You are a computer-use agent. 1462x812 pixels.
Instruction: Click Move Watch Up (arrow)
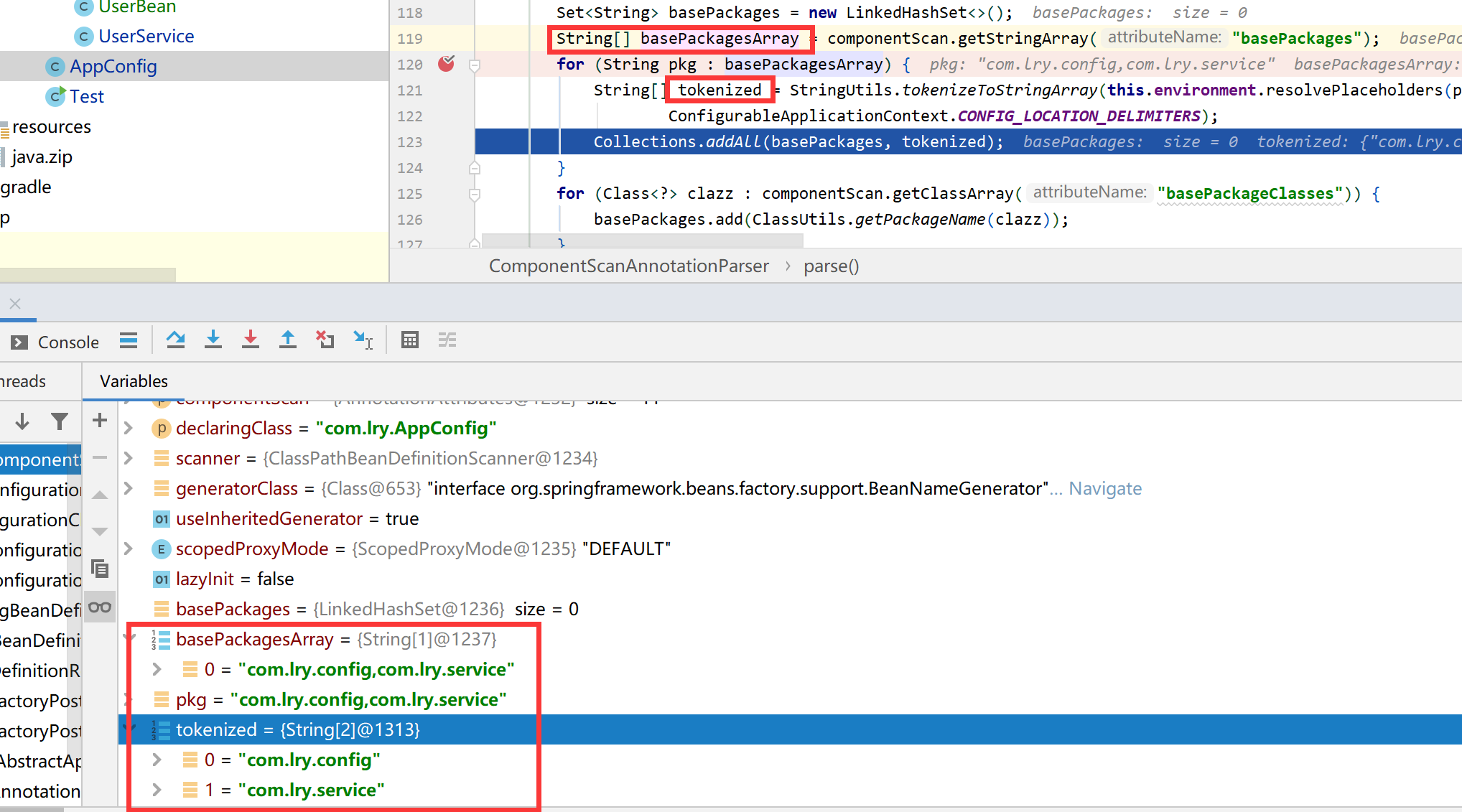(x=100, y=495)
